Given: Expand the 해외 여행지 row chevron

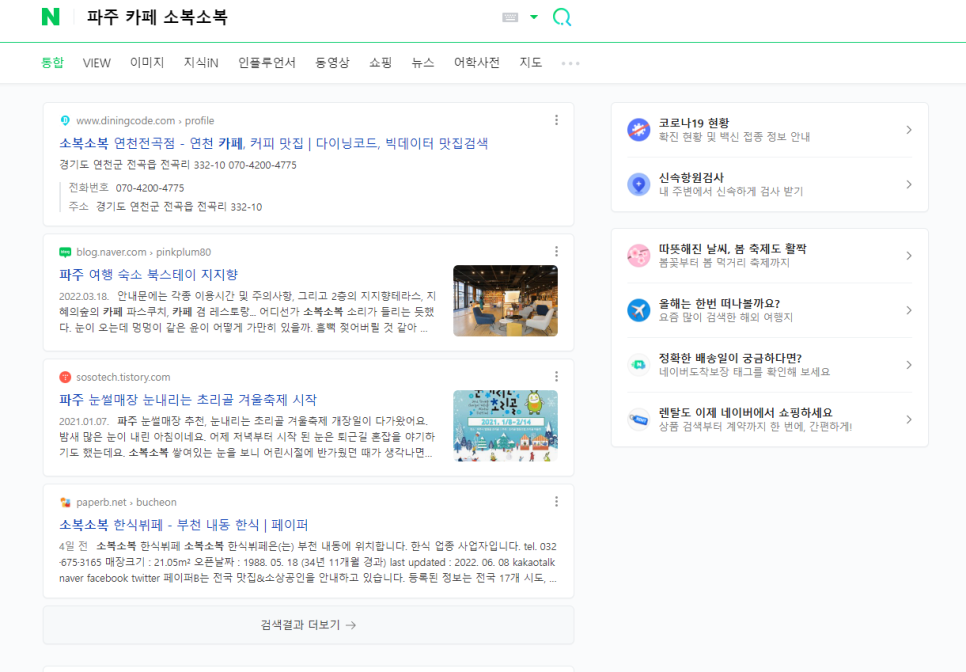Looking at the screenshot, I should coord(909,310).
